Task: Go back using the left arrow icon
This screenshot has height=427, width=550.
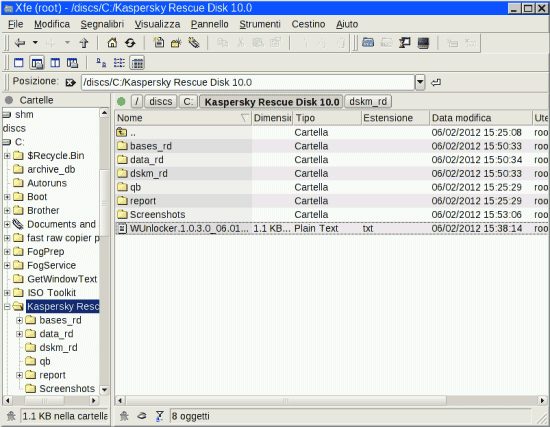Action: 20,43
